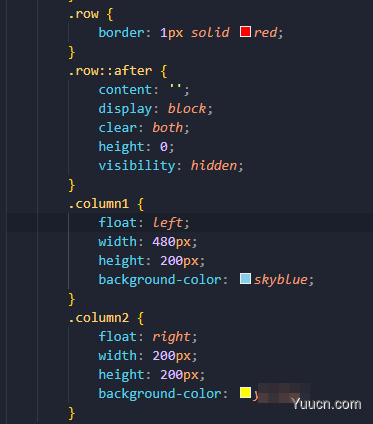Place cursor on .row selector

83,14
